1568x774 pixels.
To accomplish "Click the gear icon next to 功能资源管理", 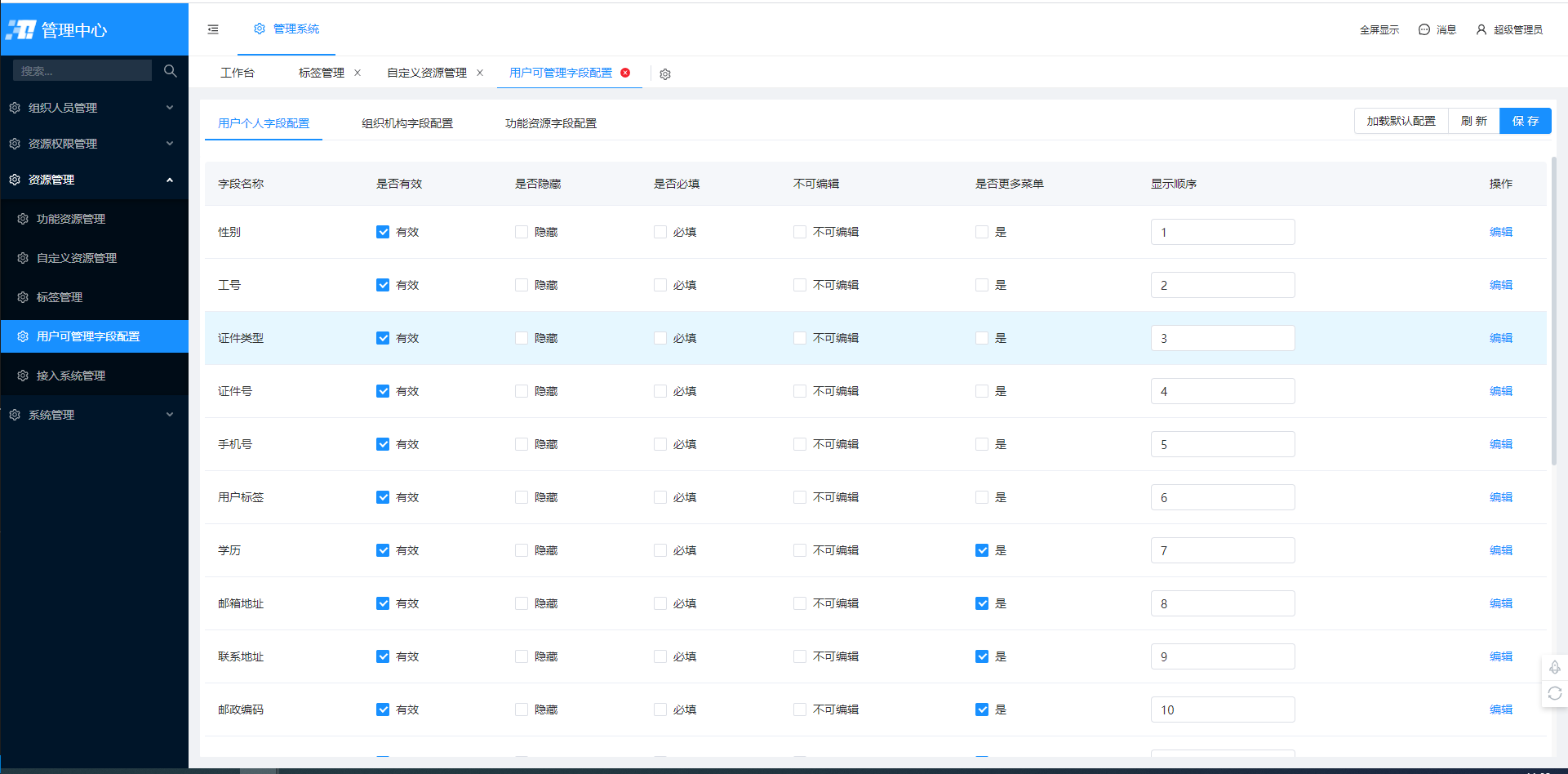I will pos(23,219).
